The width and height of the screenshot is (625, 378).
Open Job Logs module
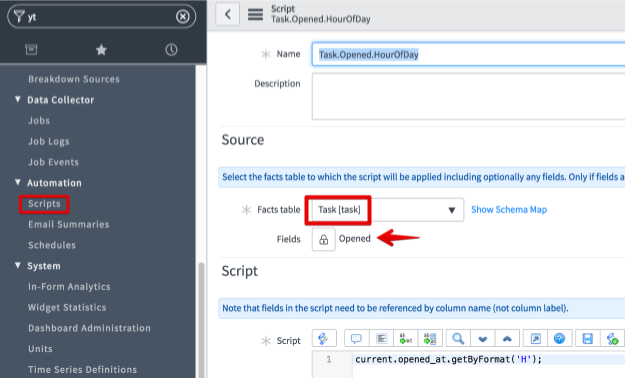click(x=49, y=141)
